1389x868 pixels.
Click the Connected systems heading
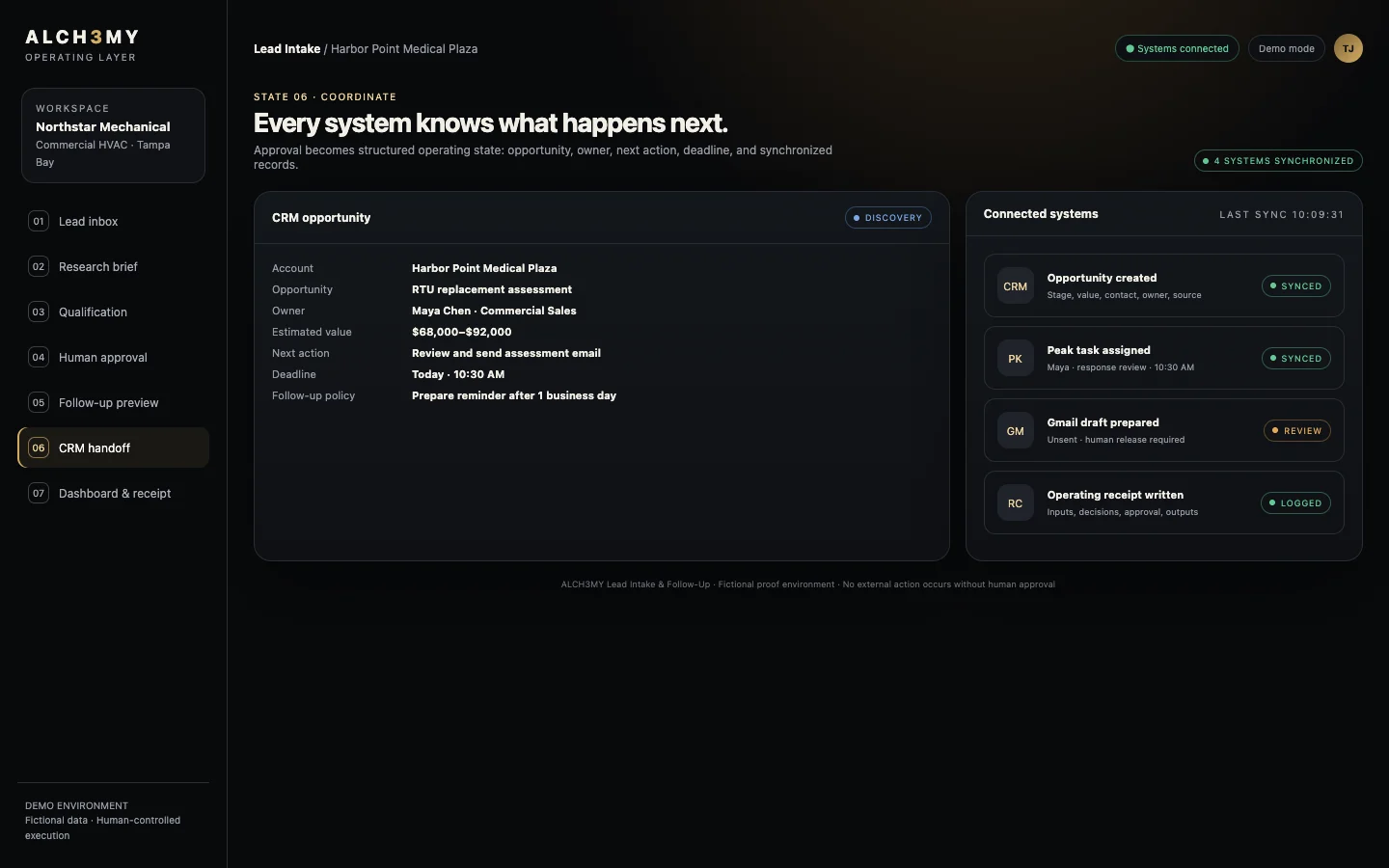(x=1041, y=214)
